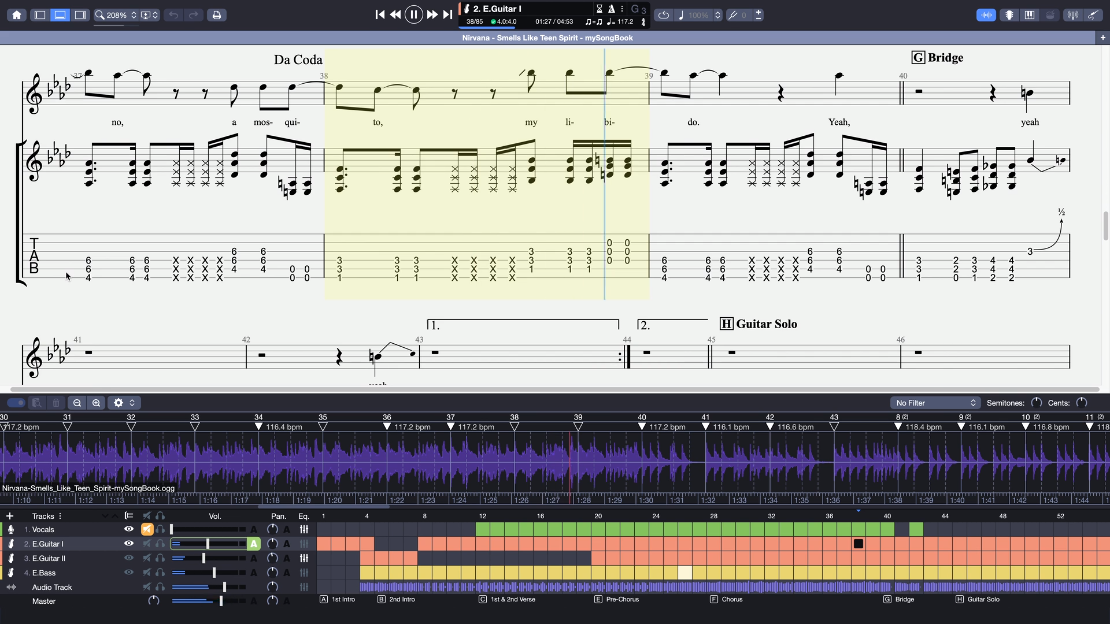The height and width of the screenshot is (624, 1110).
Task: Jump to the Chorus section marker
Action: click(x=727, y=600)
